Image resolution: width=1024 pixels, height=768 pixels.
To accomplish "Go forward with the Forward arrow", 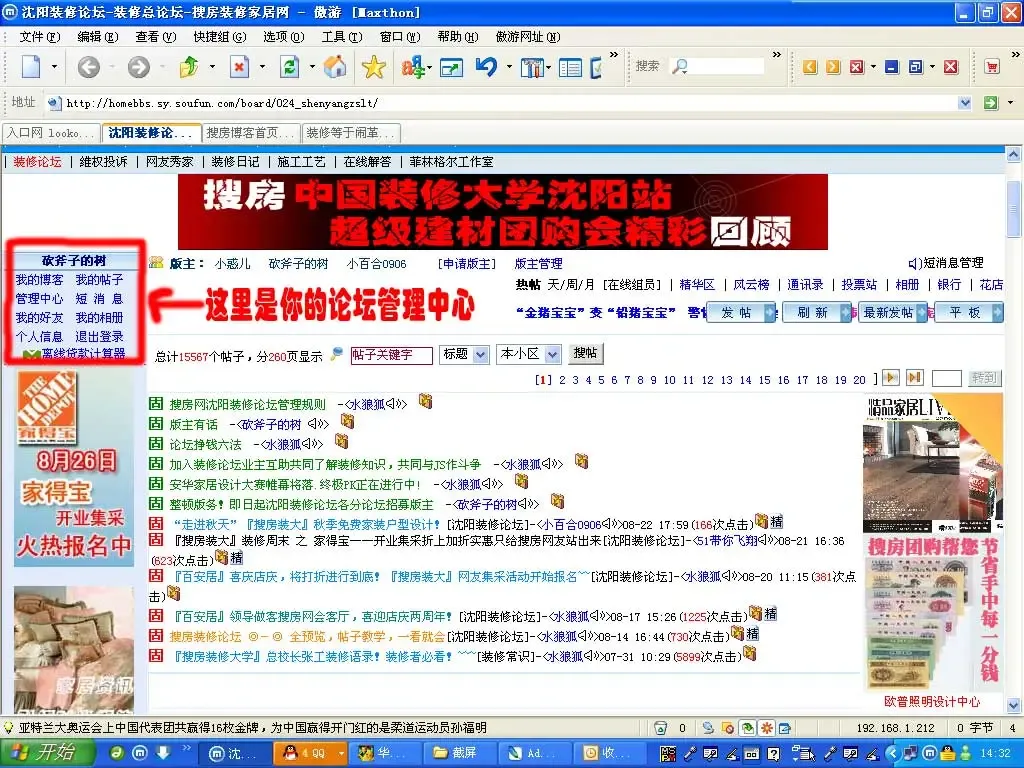I will click(138, 67).
